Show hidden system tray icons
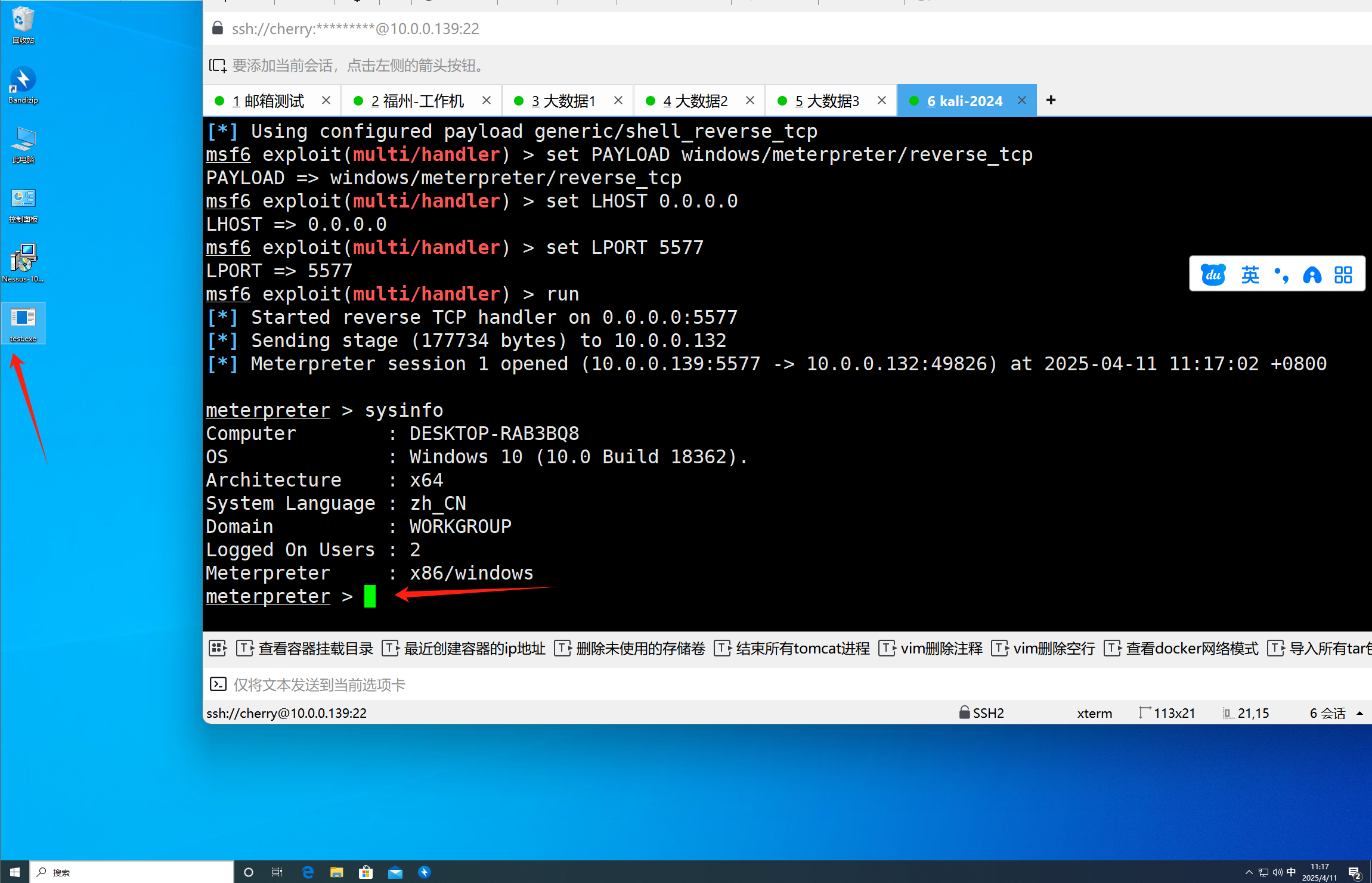This screenshot has width=1372, height=883. (1249, 872)
